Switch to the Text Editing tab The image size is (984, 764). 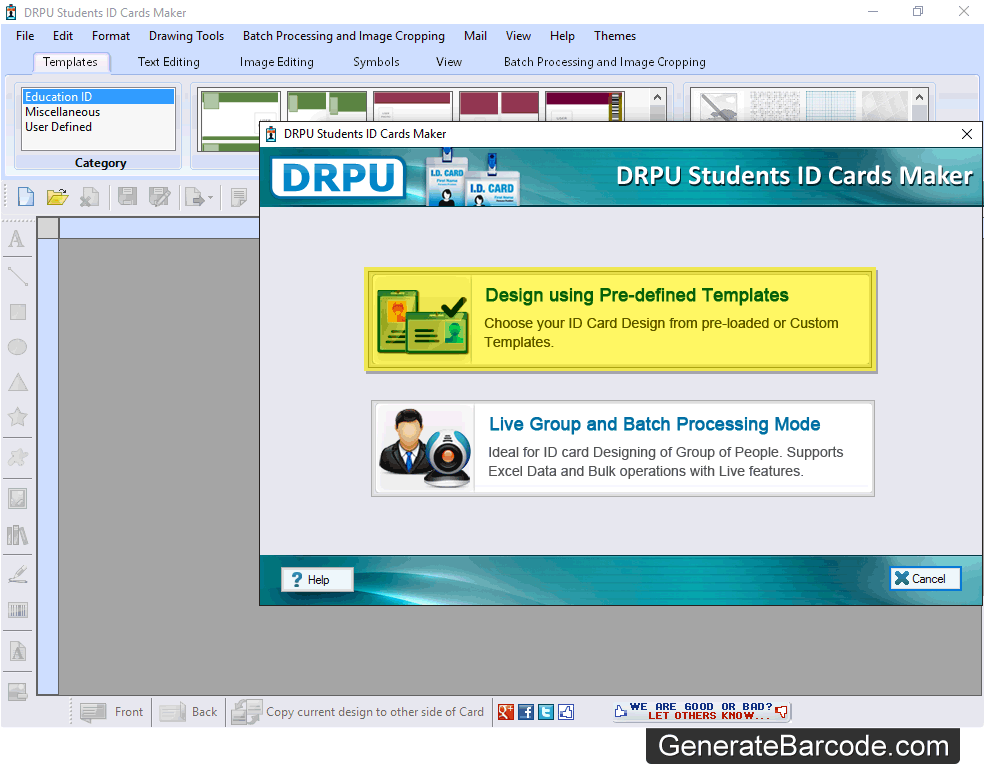(168, 61)
